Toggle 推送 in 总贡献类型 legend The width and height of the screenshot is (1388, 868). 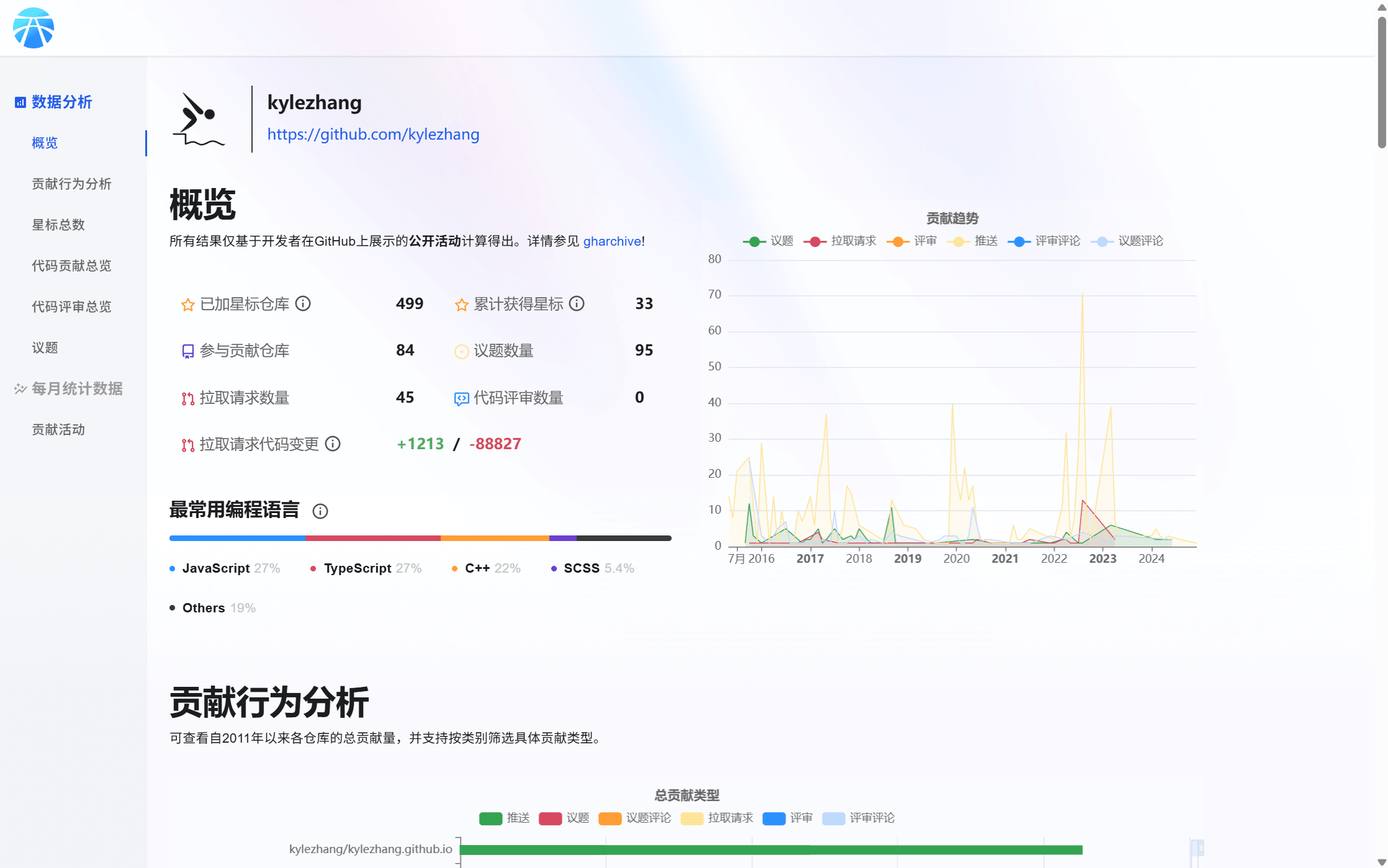(x=504, y=818)
